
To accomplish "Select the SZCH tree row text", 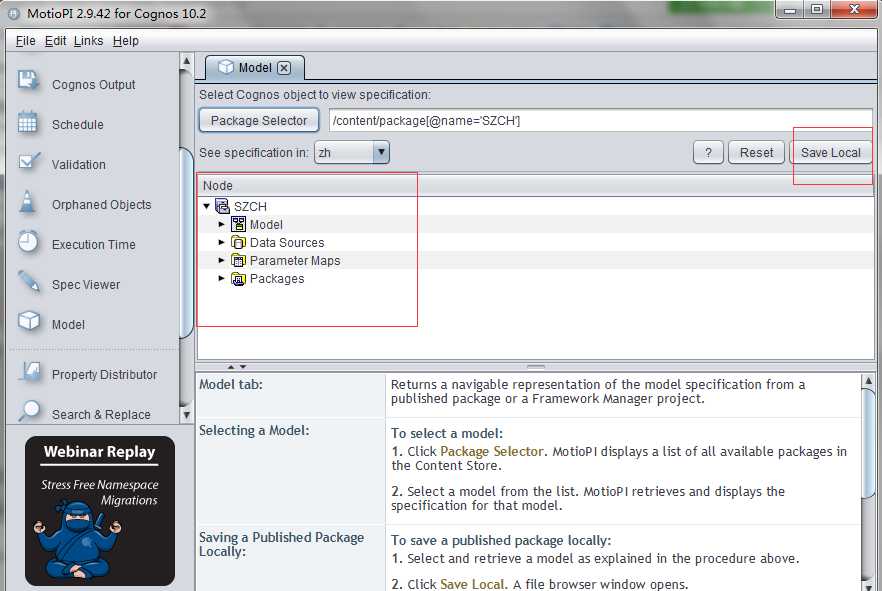I will (x=250, y=206).
